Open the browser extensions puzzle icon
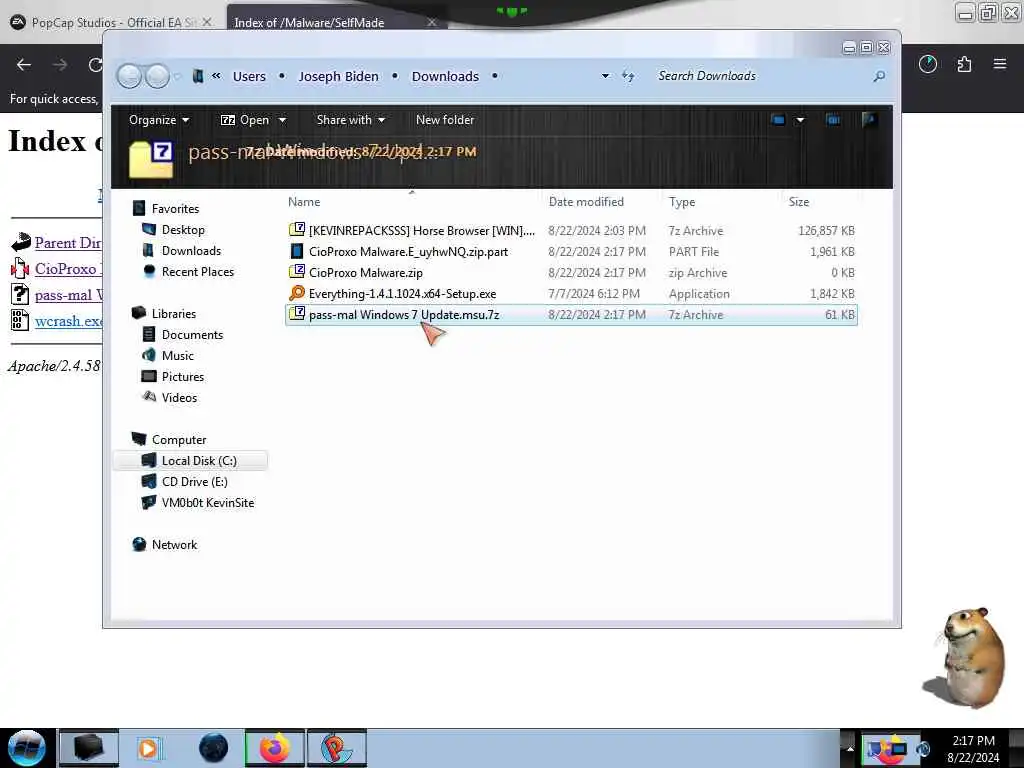 click(x=964, y=64)
